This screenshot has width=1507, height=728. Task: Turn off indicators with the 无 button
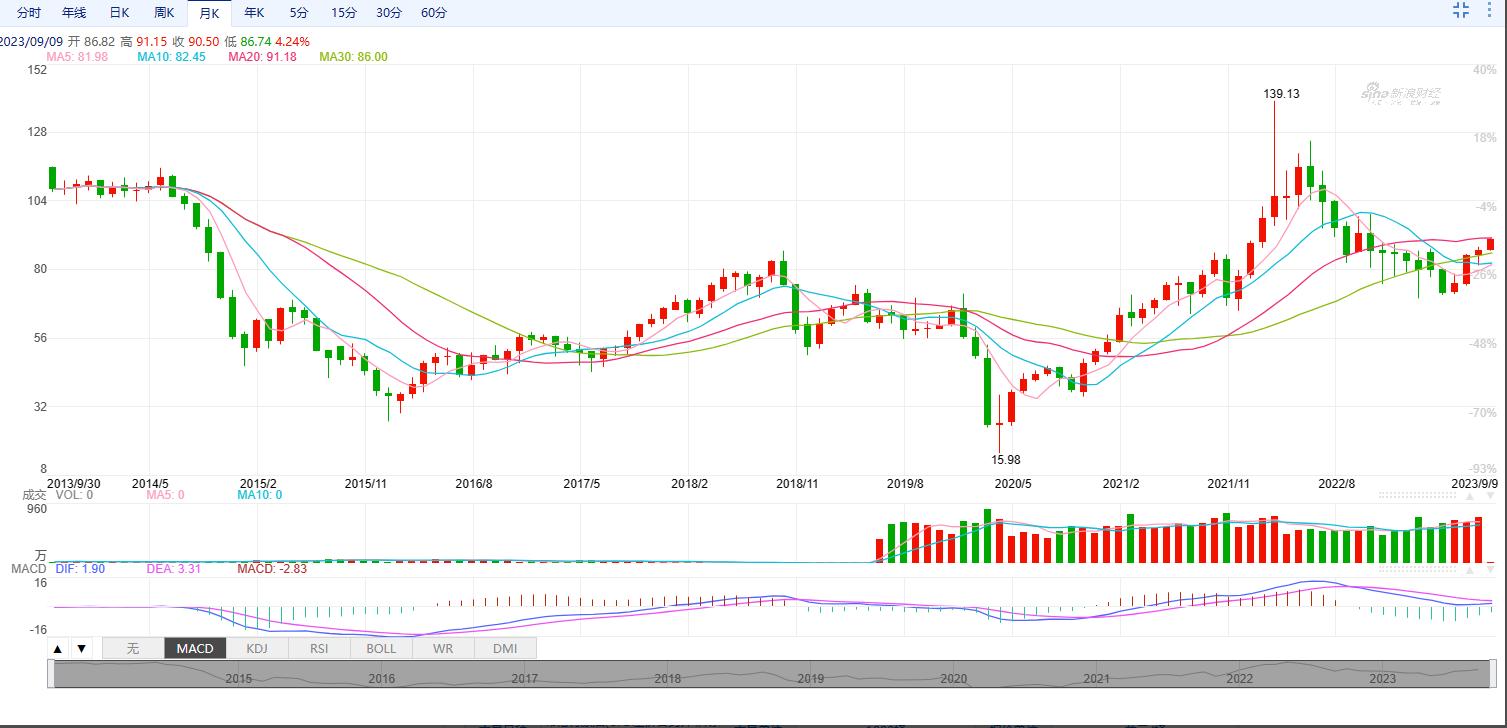(133, 648)
